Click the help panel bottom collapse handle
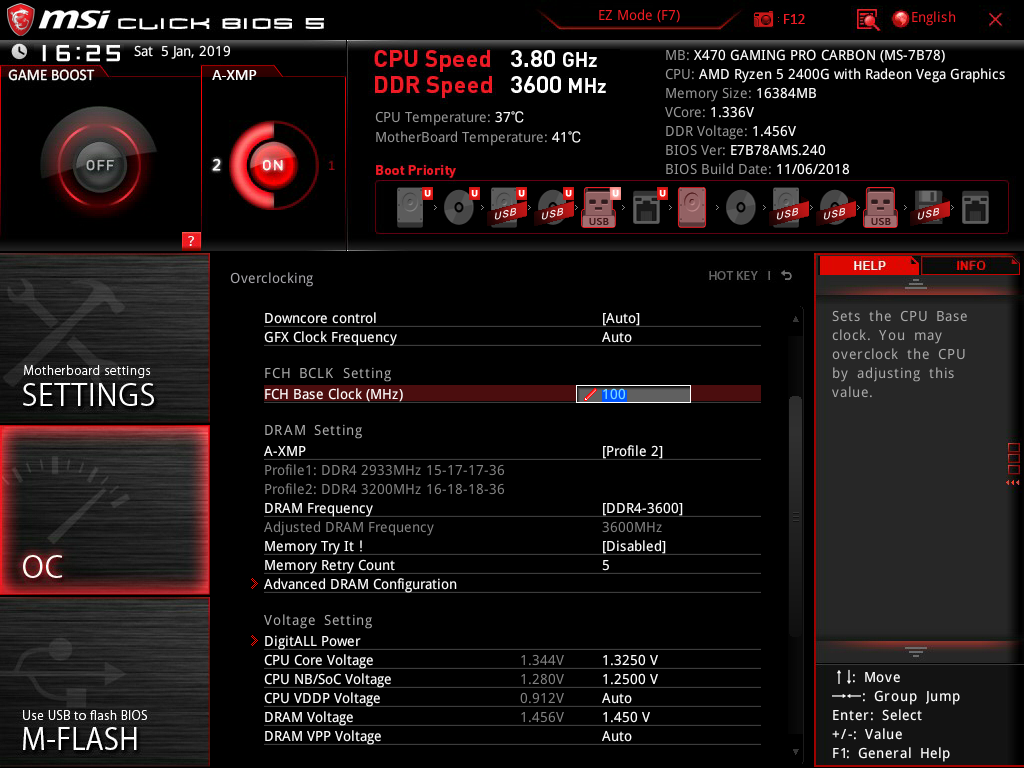Viewport: 1024px width, 768px height. (x=916, y=652)
